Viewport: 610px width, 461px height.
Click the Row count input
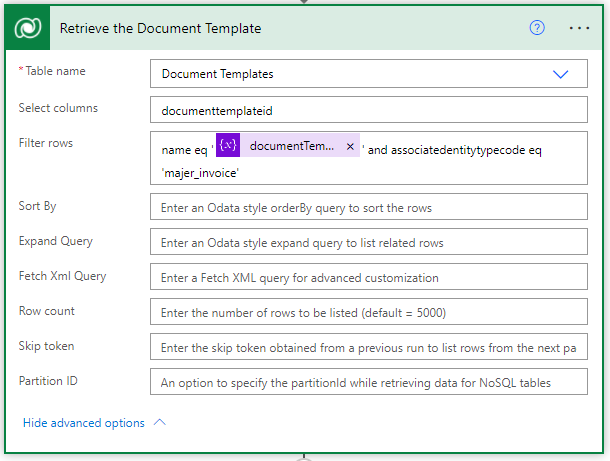click(368, 312)
